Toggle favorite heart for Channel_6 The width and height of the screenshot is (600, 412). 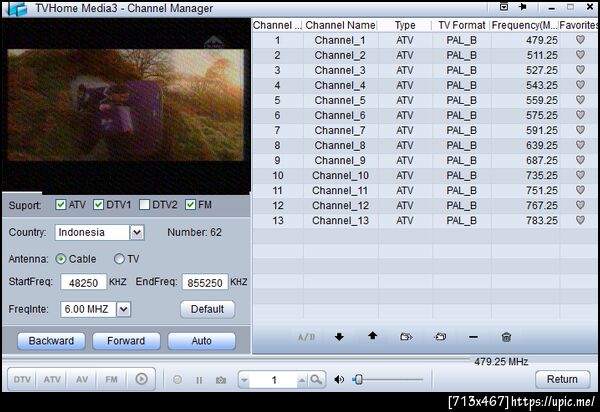pyautogui.click(x=580, y=115)
